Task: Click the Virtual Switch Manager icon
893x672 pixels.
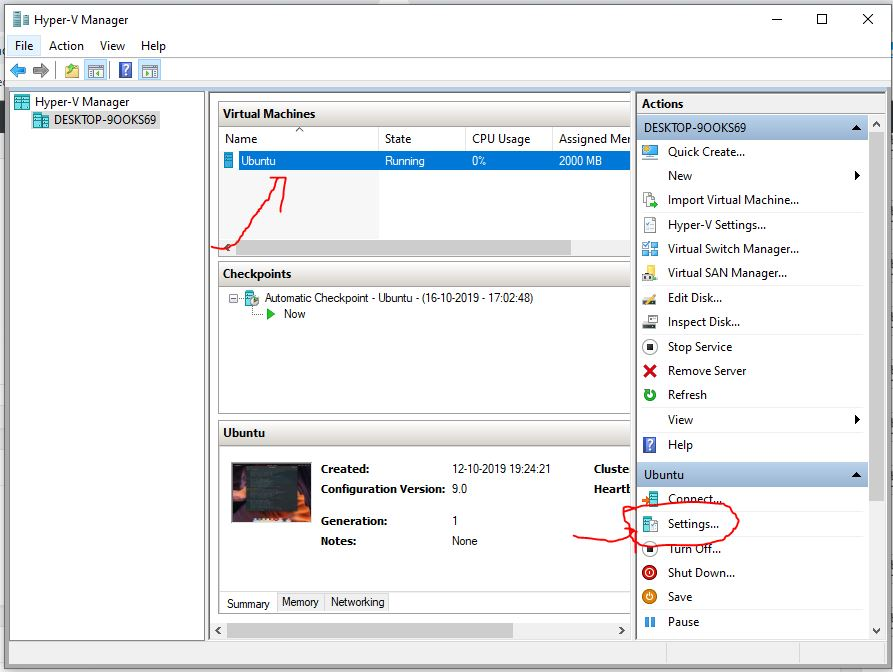Action: pos(650,249)
